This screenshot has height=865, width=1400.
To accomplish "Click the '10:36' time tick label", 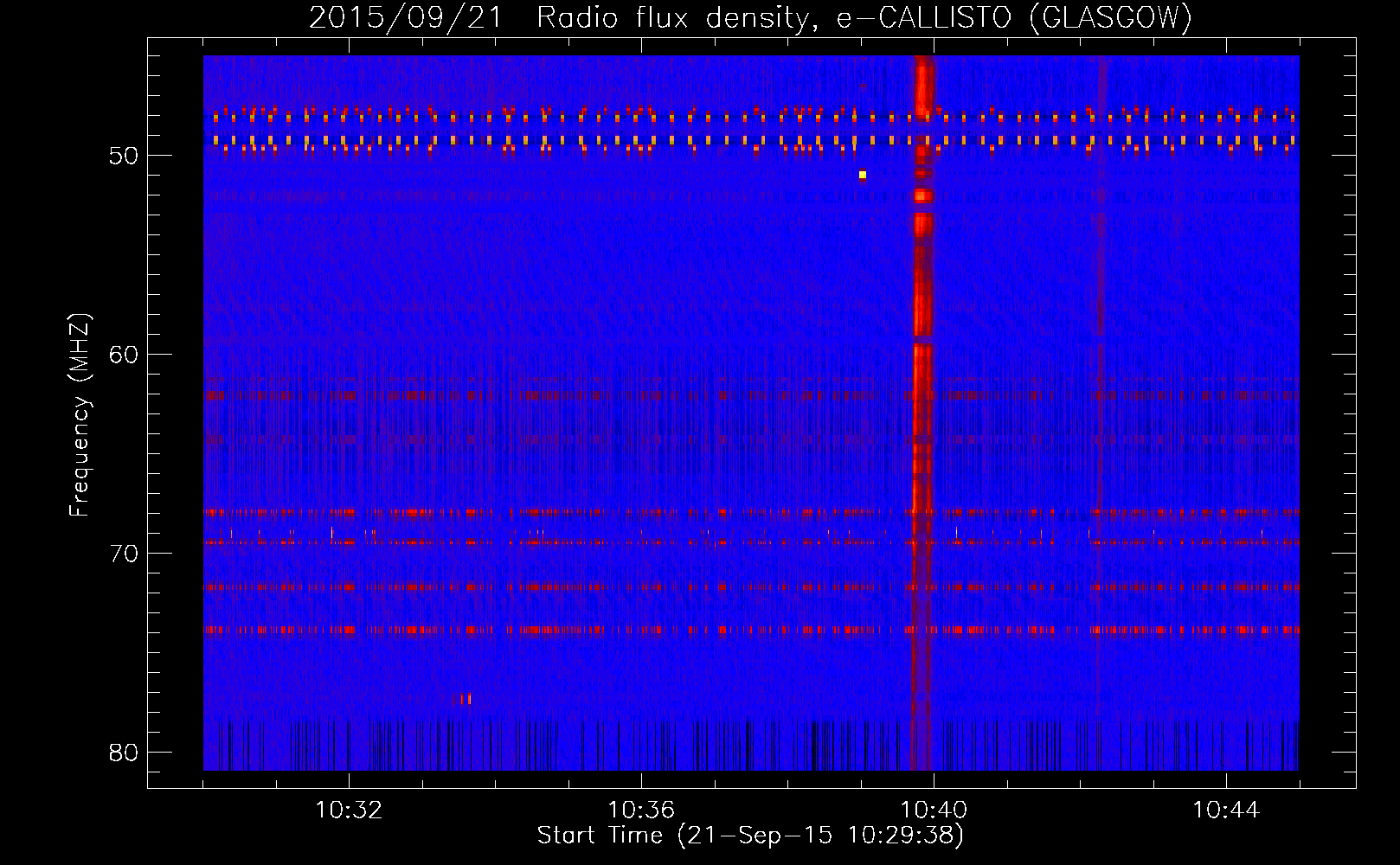I will 641,810.
